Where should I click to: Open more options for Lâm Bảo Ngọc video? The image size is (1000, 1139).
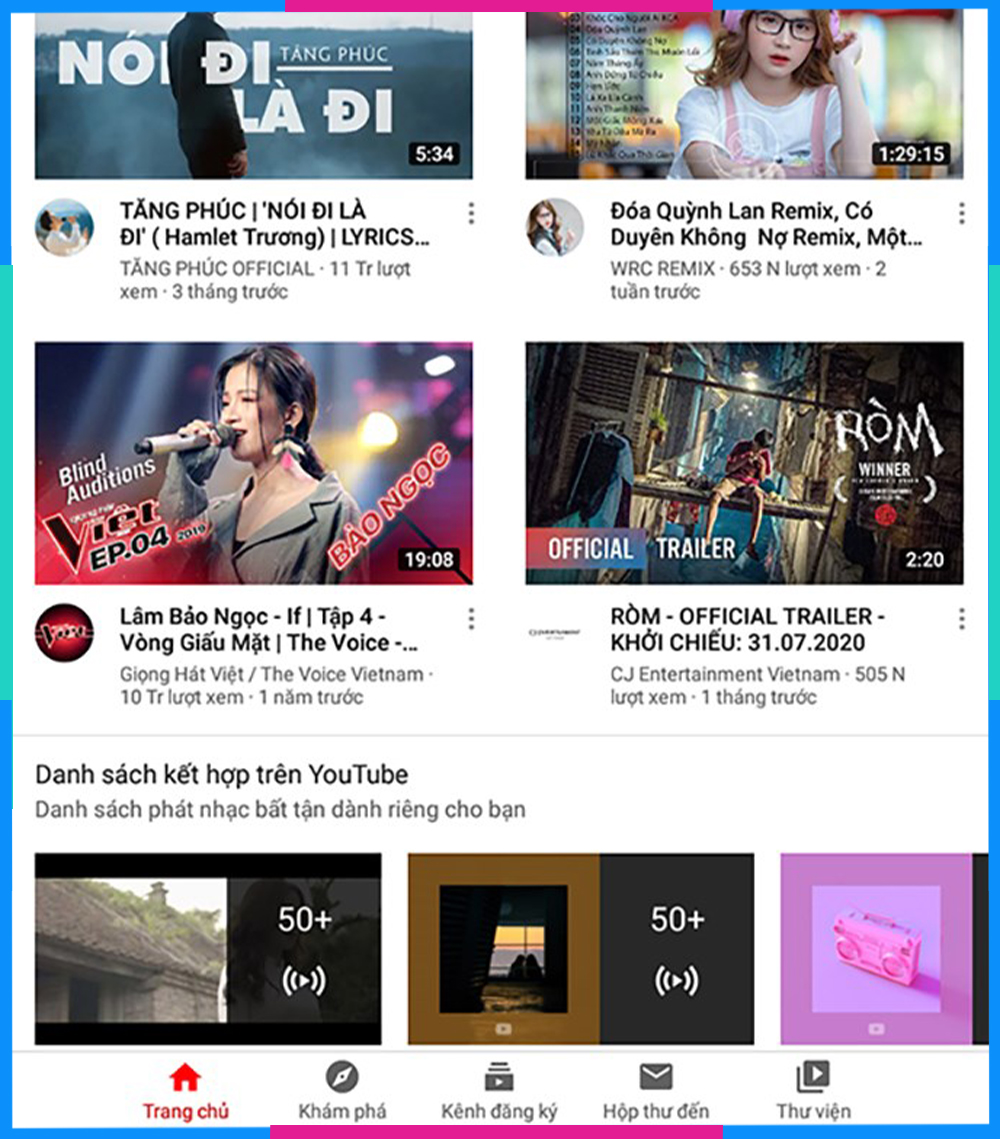coord(471,619)
